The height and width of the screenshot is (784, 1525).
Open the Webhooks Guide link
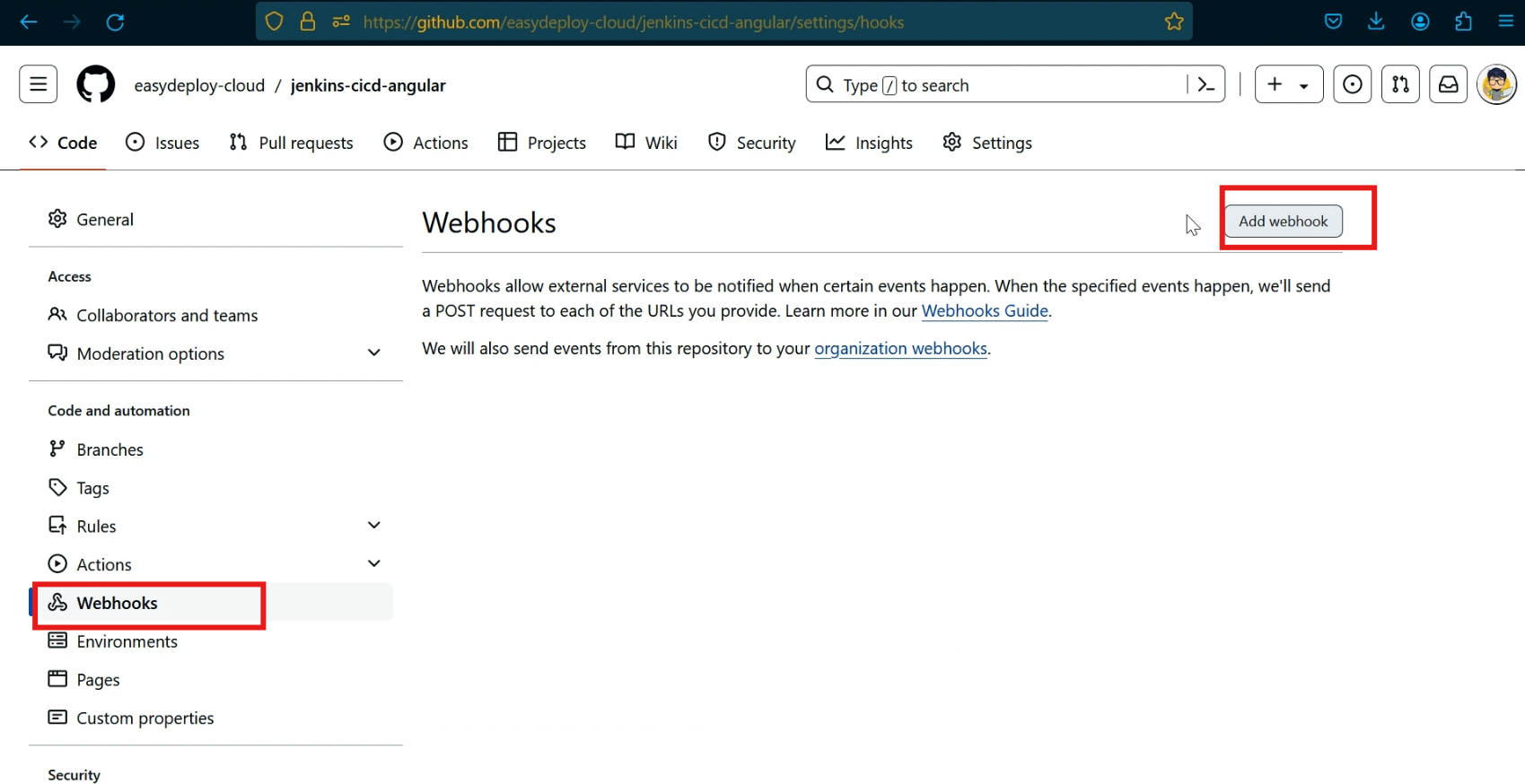click(x=985, y=311)
